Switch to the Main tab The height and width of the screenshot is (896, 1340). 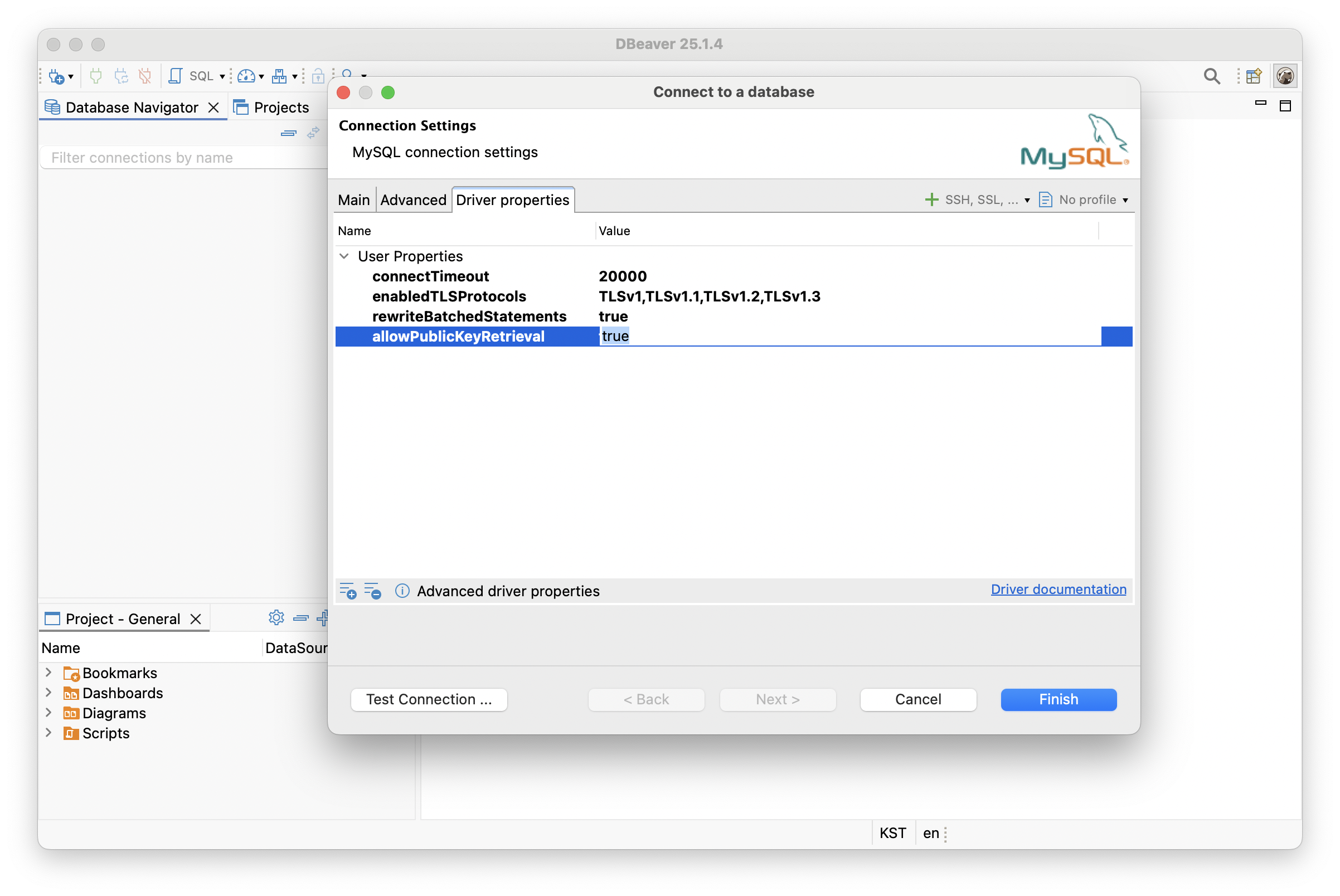pos(353,200)
